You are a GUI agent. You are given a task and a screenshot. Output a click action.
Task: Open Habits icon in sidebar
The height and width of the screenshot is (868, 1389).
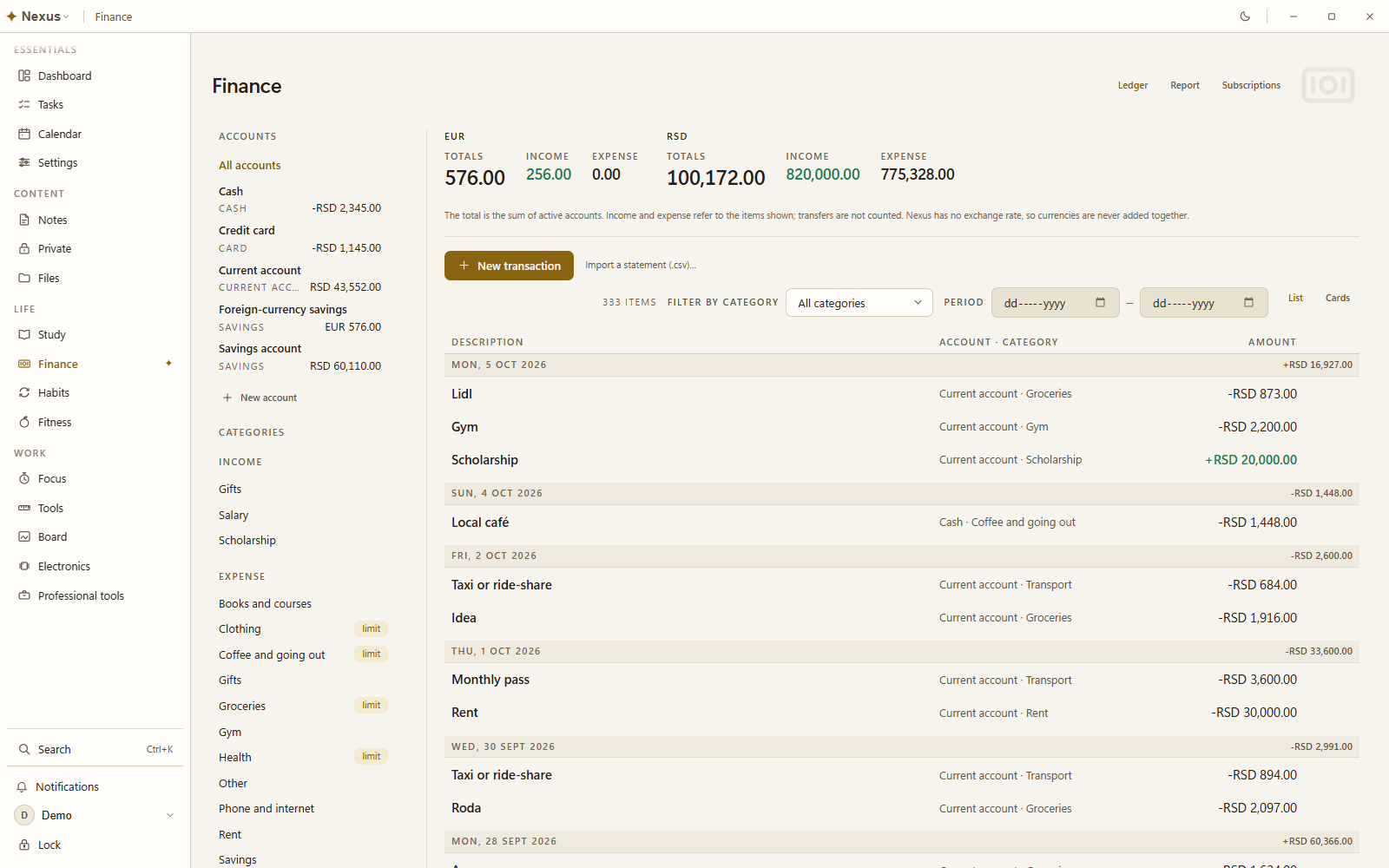[24, 392]
